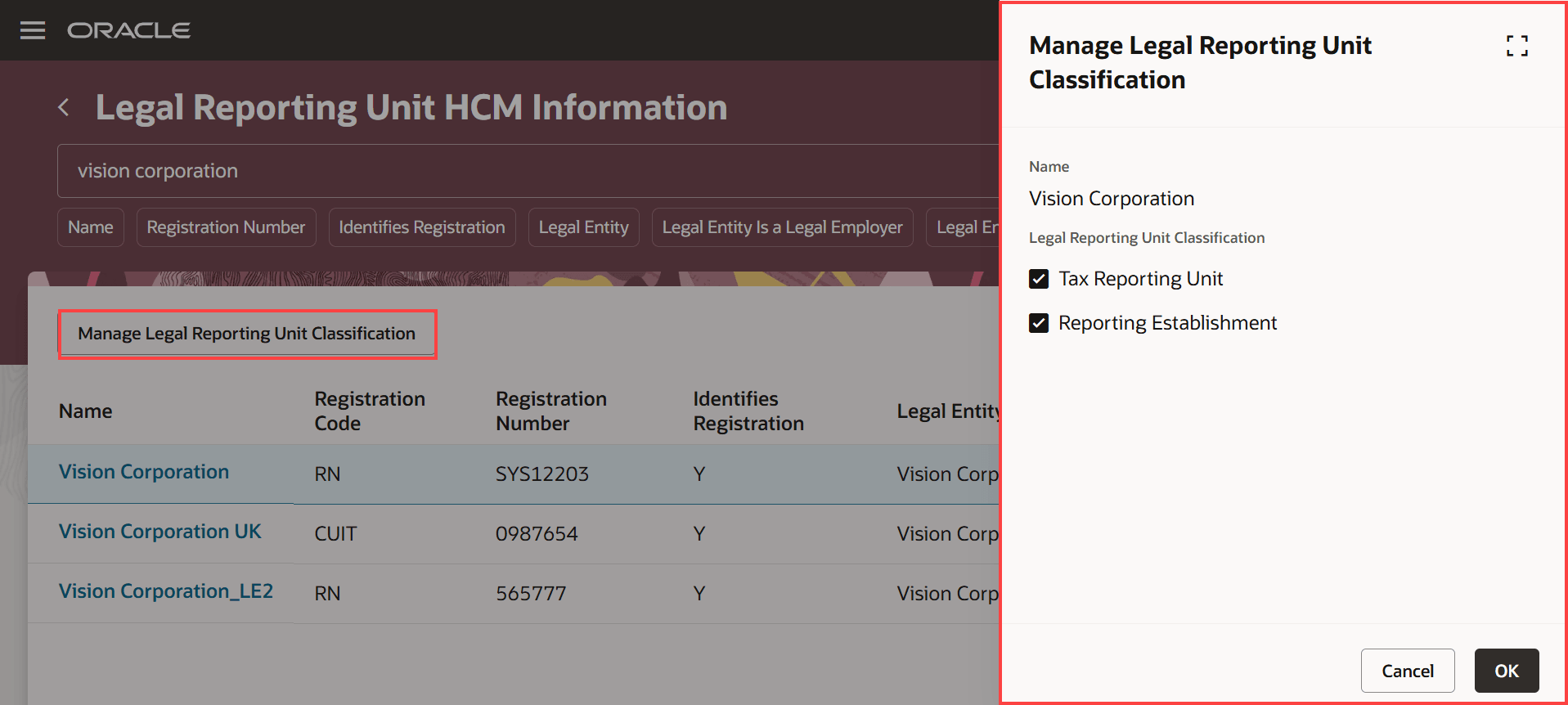The height and width of the screenshot is (705, 1568).
Task: Select Legal Entity Is a Legal Employer chip
Action: 782,227
